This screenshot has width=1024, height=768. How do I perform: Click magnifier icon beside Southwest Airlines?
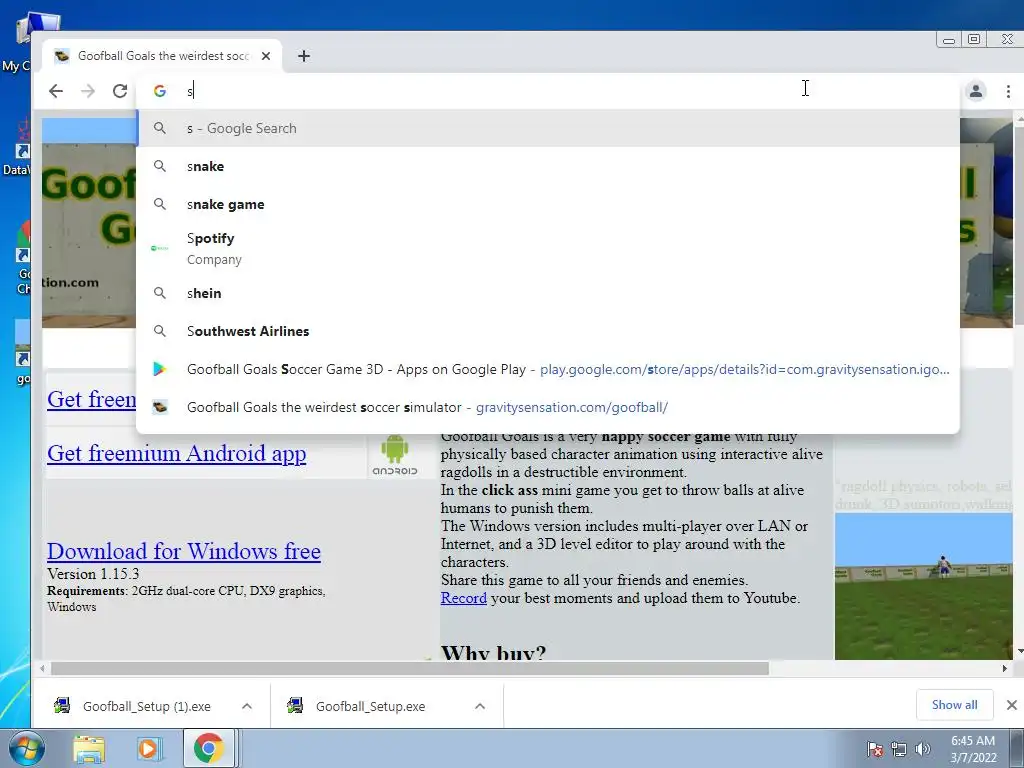point(159,331)
